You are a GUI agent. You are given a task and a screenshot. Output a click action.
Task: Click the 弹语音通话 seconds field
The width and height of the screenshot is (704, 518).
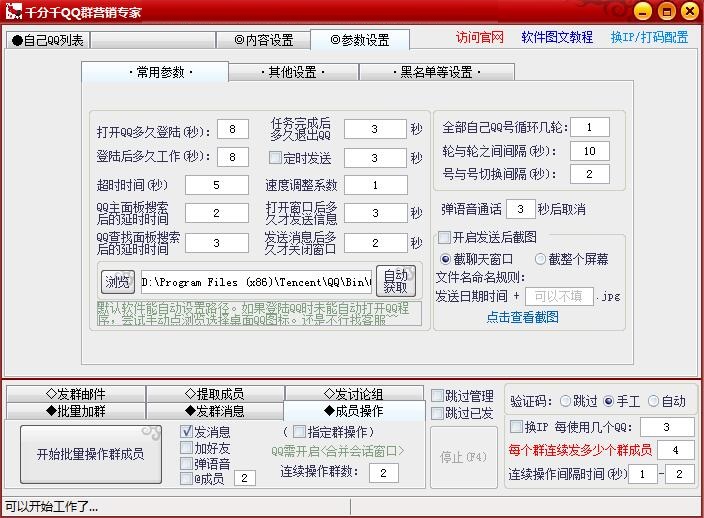click(x=520, y=209)
